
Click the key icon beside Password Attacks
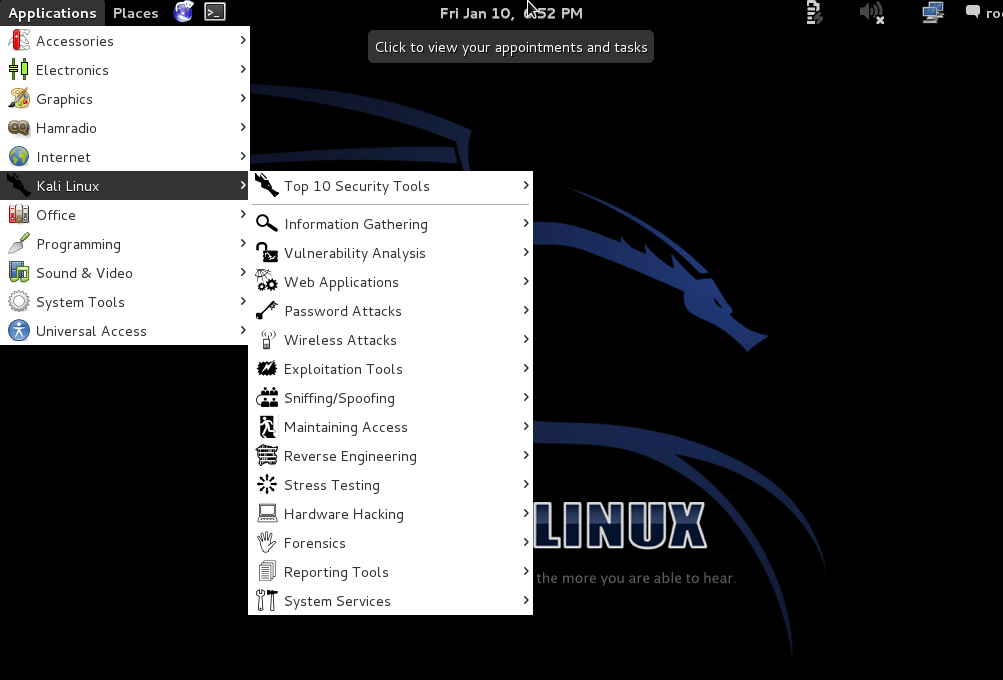tap(266, 311)
